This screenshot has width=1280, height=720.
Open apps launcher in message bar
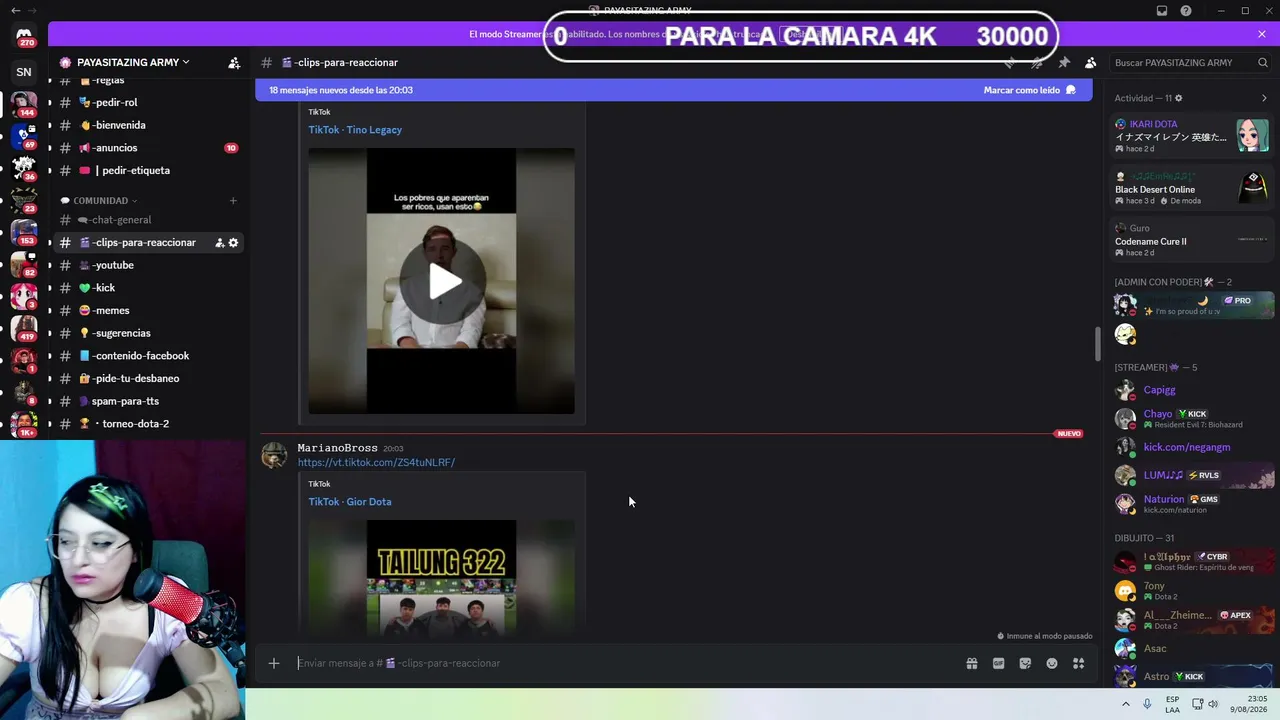tap(1079, 663)
